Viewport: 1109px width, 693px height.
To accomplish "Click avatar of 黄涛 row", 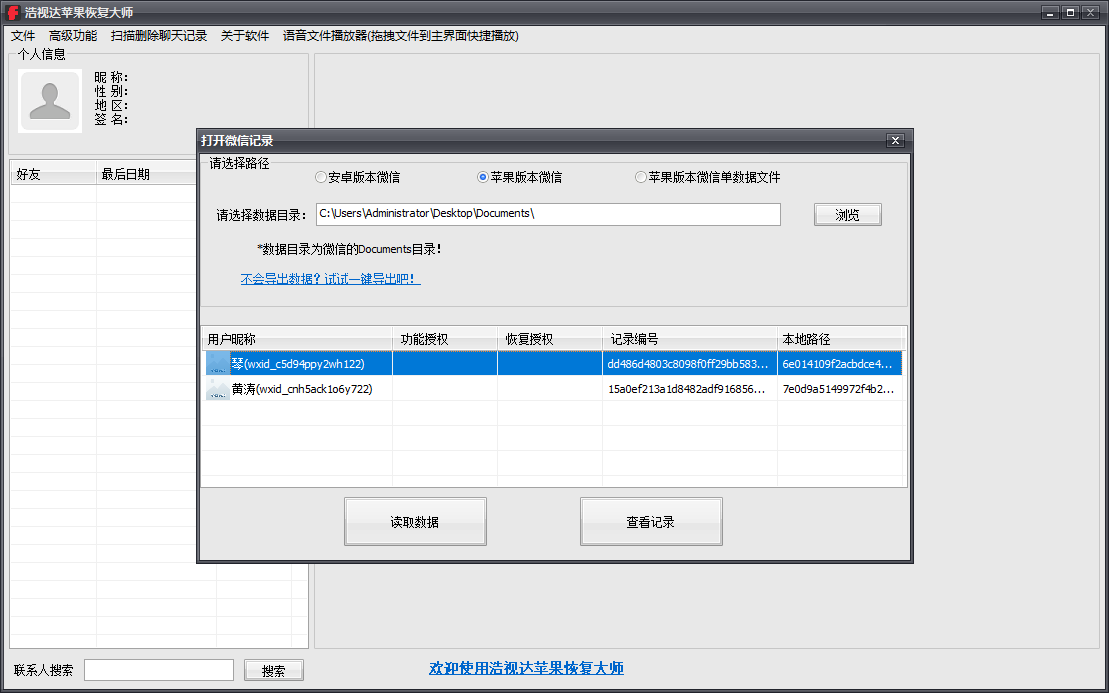I will point(218,388).
